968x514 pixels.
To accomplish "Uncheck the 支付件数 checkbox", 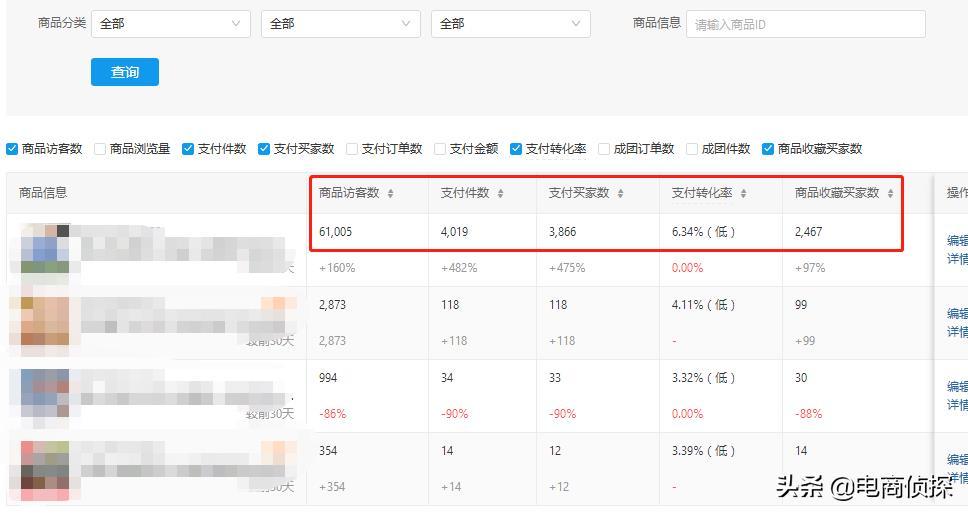I will click(188, 149).
